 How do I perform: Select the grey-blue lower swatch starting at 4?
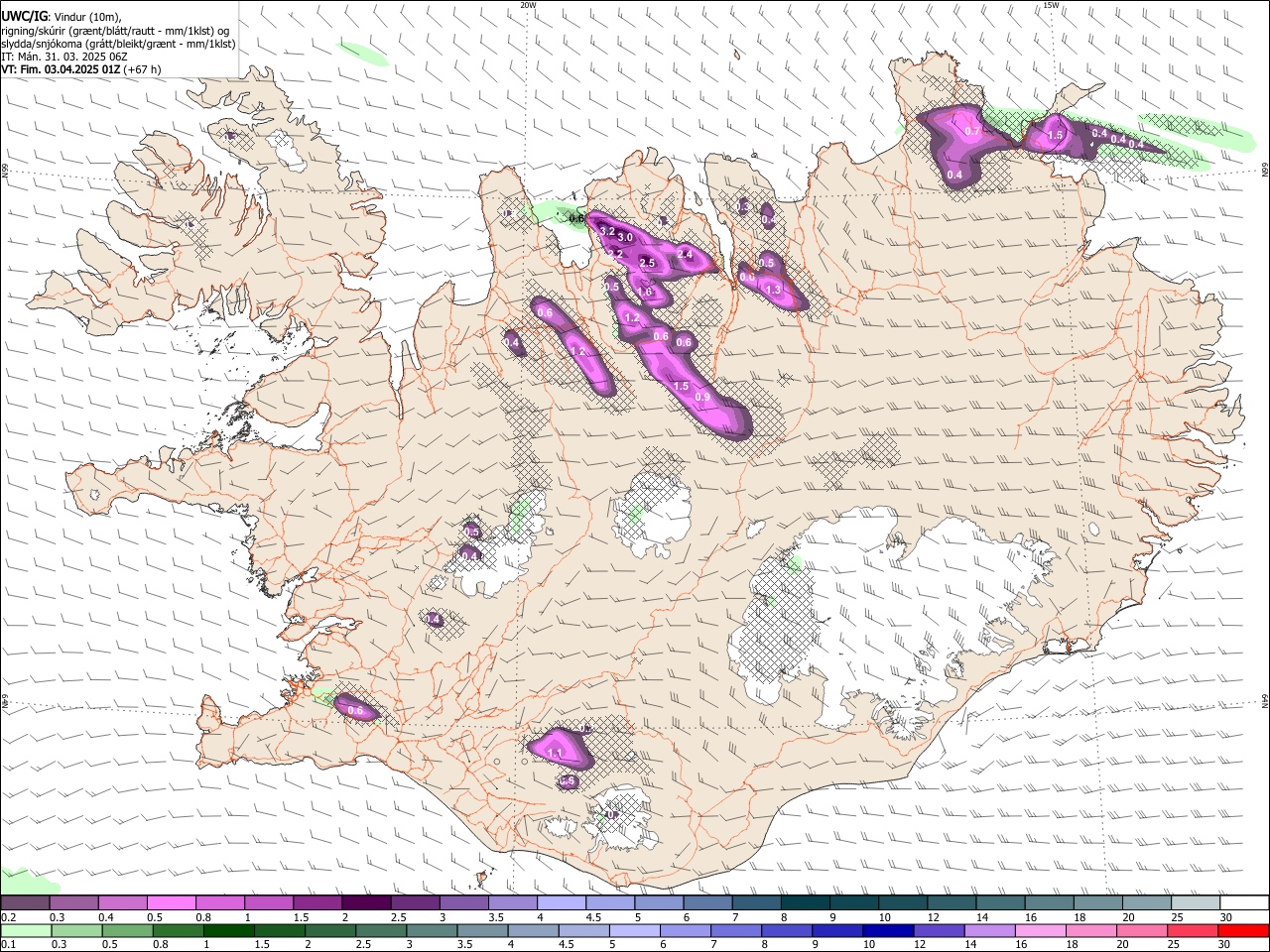(532, 931)
